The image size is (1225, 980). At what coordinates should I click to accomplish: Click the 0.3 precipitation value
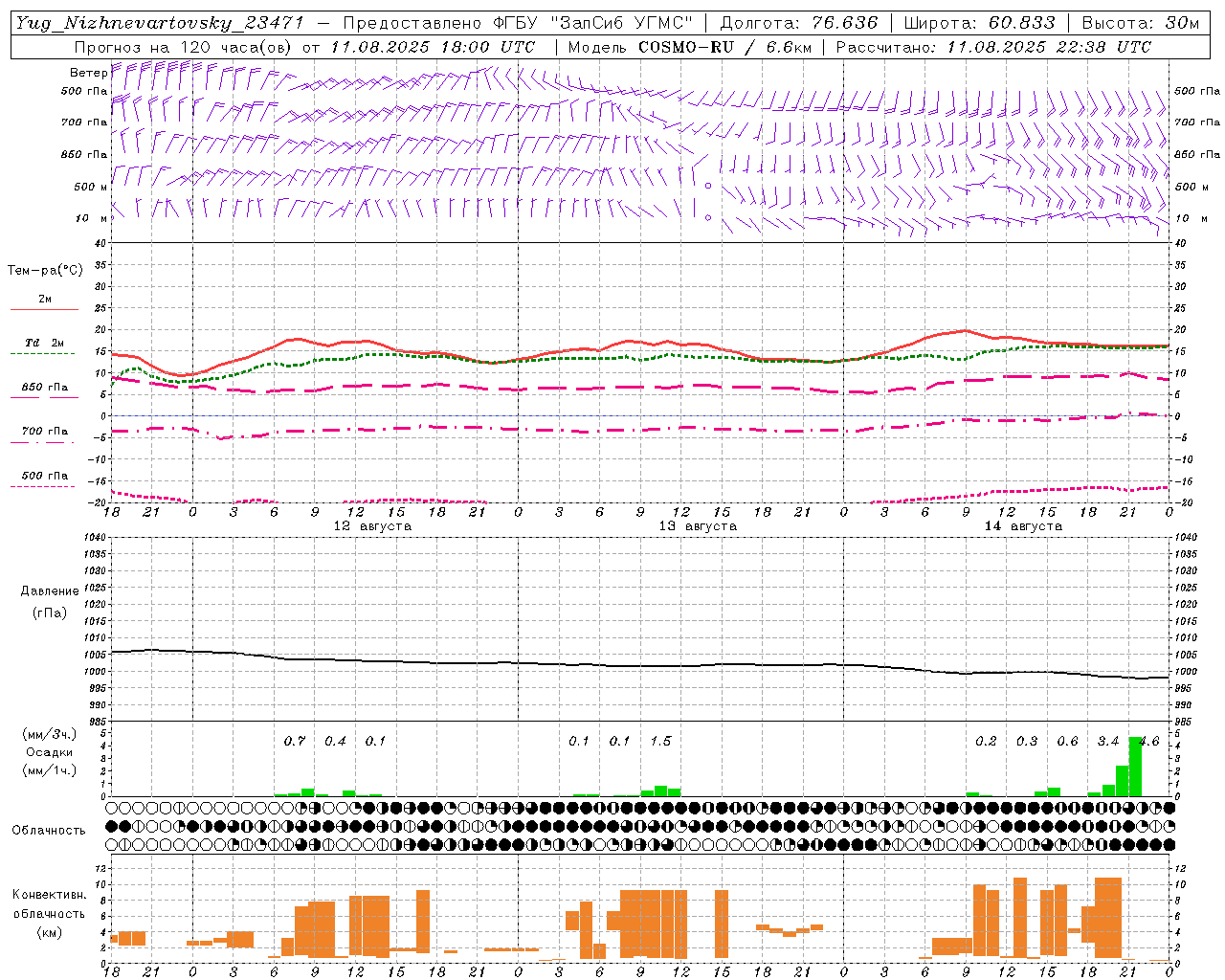click(x=1027, y=741)
